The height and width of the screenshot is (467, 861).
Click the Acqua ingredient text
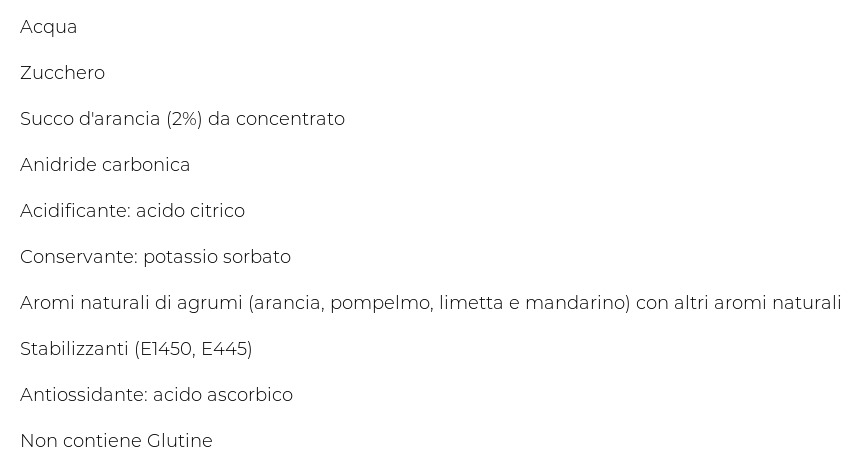pos(48,27)
